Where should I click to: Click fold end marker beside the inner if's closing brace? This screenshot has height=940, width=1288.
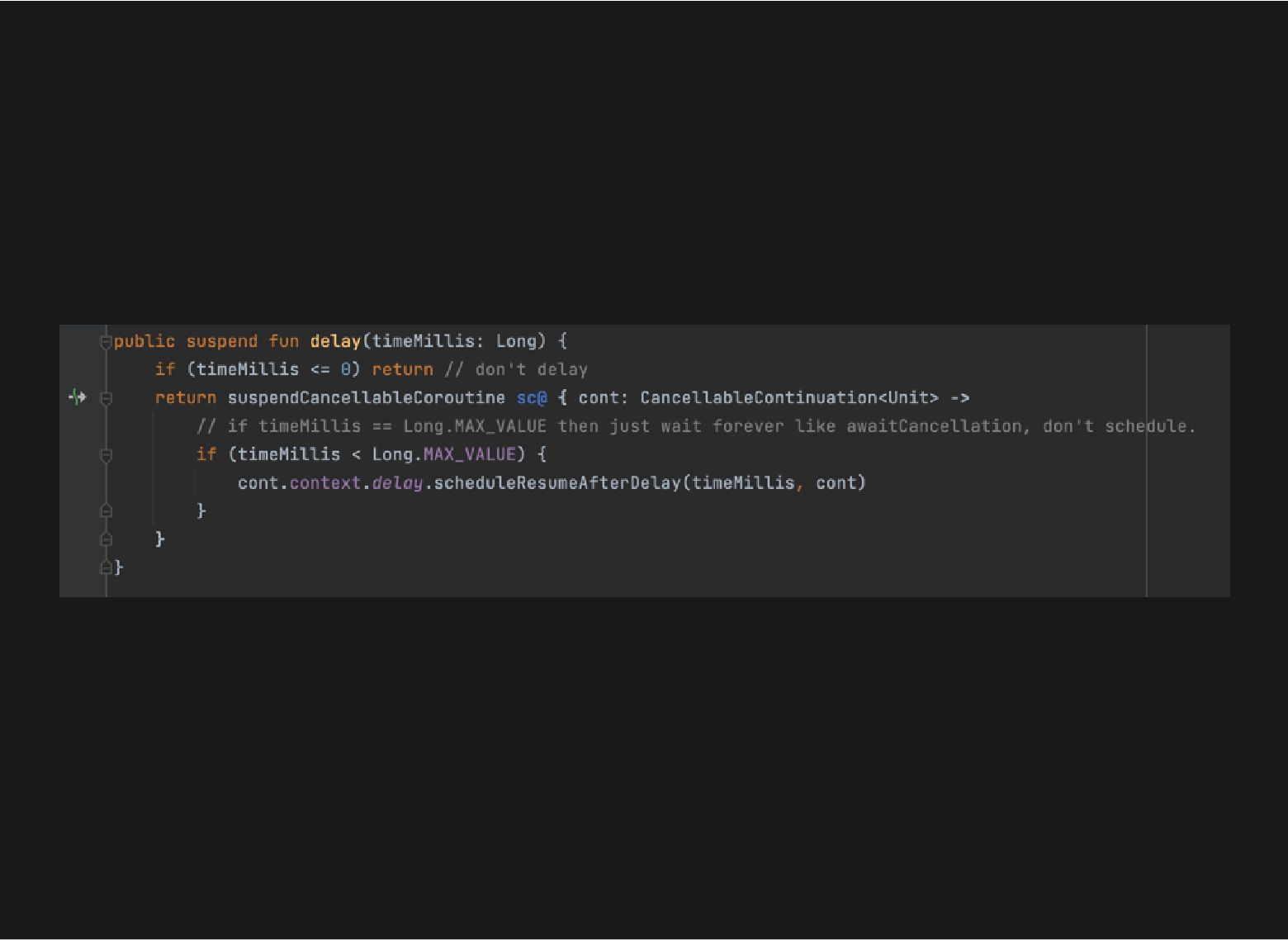click(x=106, y=511)
